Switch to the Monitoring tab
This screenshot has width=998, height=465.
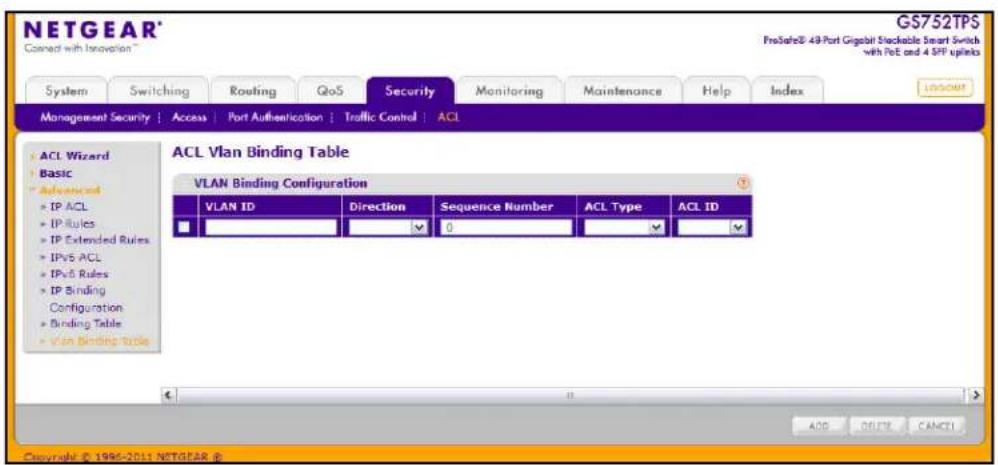point(509,91)
